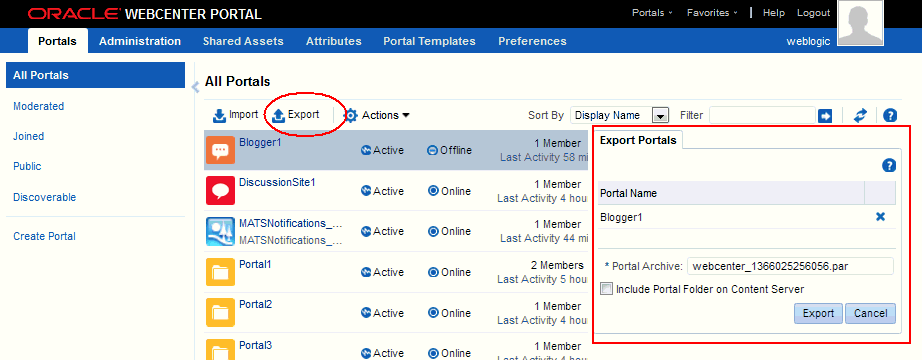Screen dimensions: 922x360
Task: Click the Blogger1 entry in Export Portals list
Action: coord(621,217)
